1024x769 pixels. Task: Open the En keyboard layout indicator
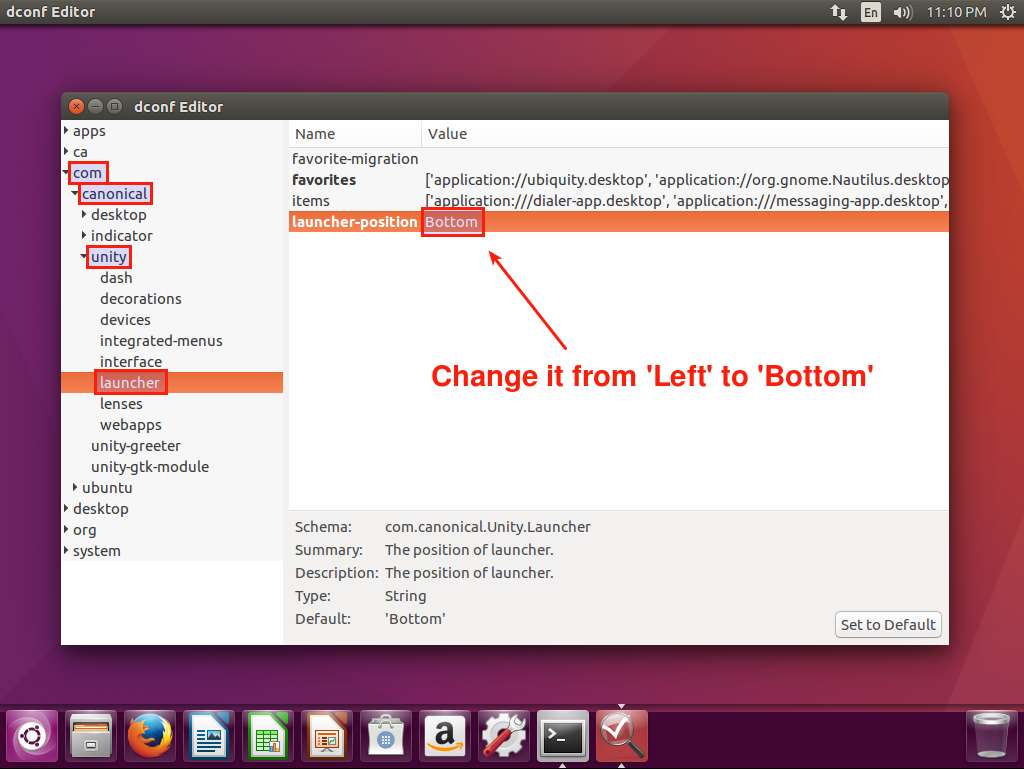point(871,12)
